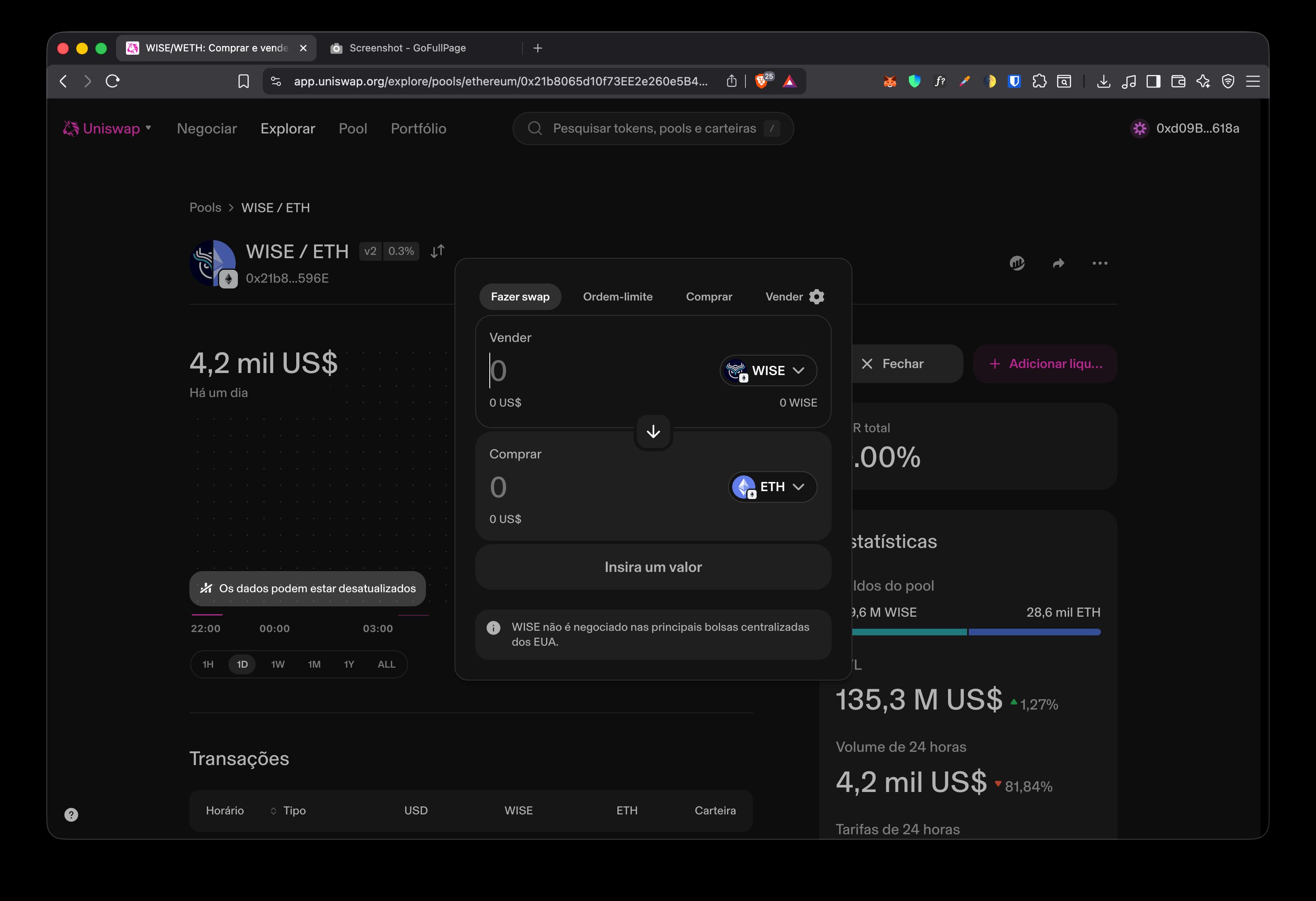Click the pool balance bar ETH segment
This screenshot has width=1316, height=901.
1035,632
